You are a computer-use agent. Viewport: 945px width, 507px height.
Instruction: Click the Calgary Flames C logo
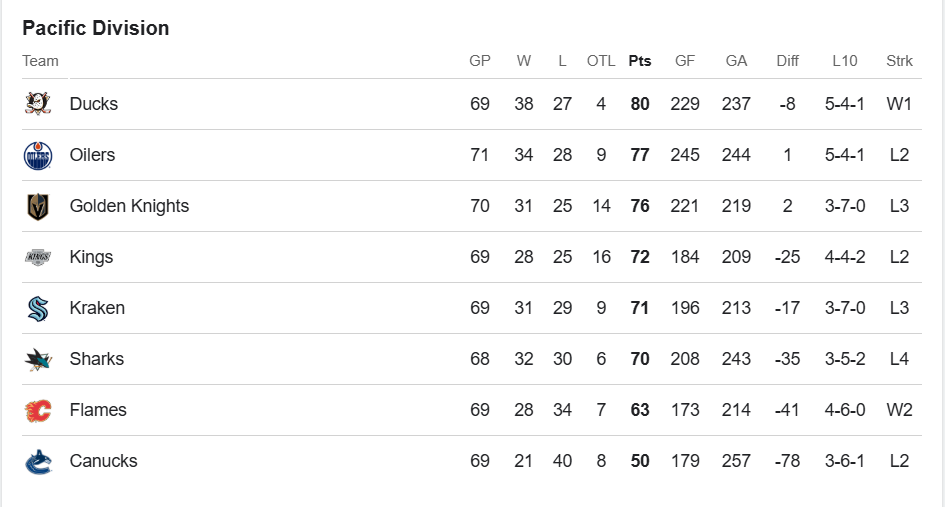38,410
